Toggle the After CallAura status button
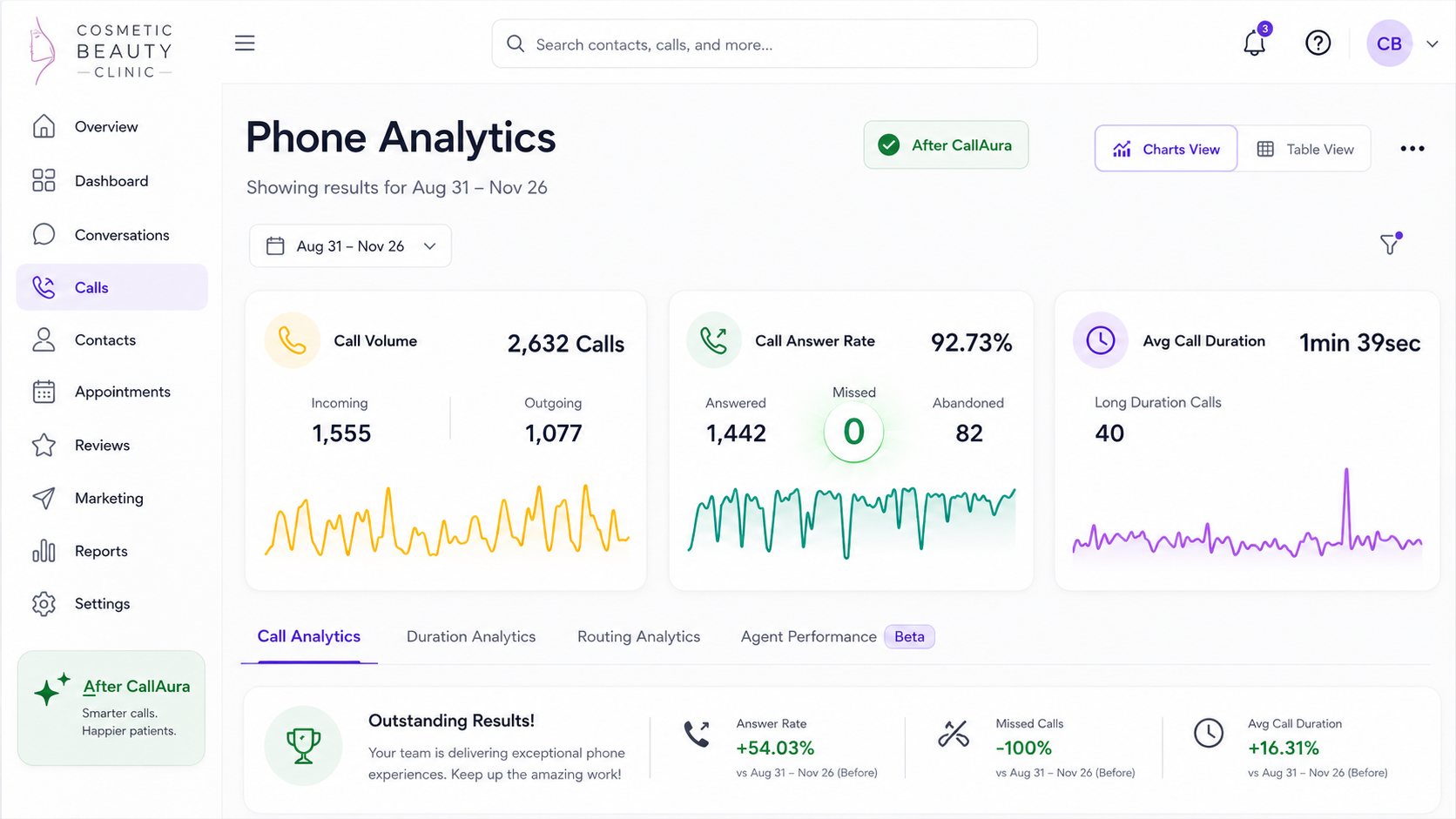Screen dimensions: 1456x819 946,144
